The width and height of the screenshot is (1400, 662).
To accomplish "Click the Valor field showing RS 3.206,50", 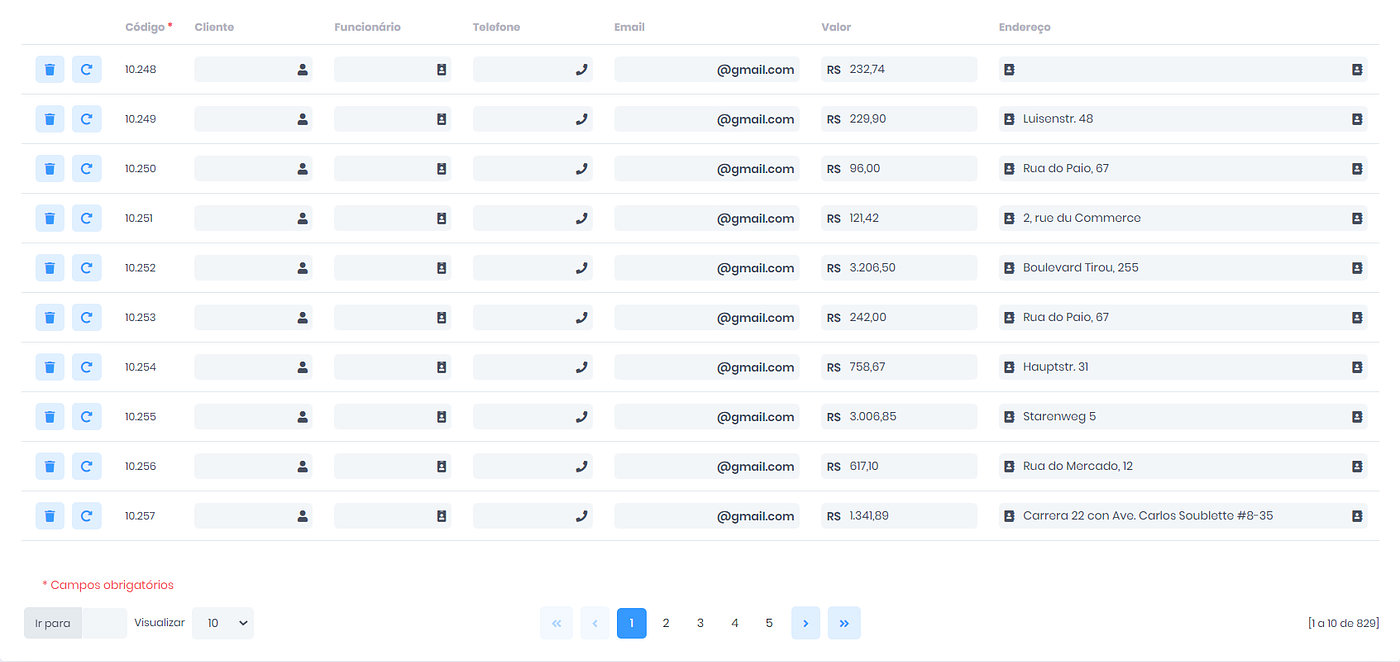I will (898, 267).
